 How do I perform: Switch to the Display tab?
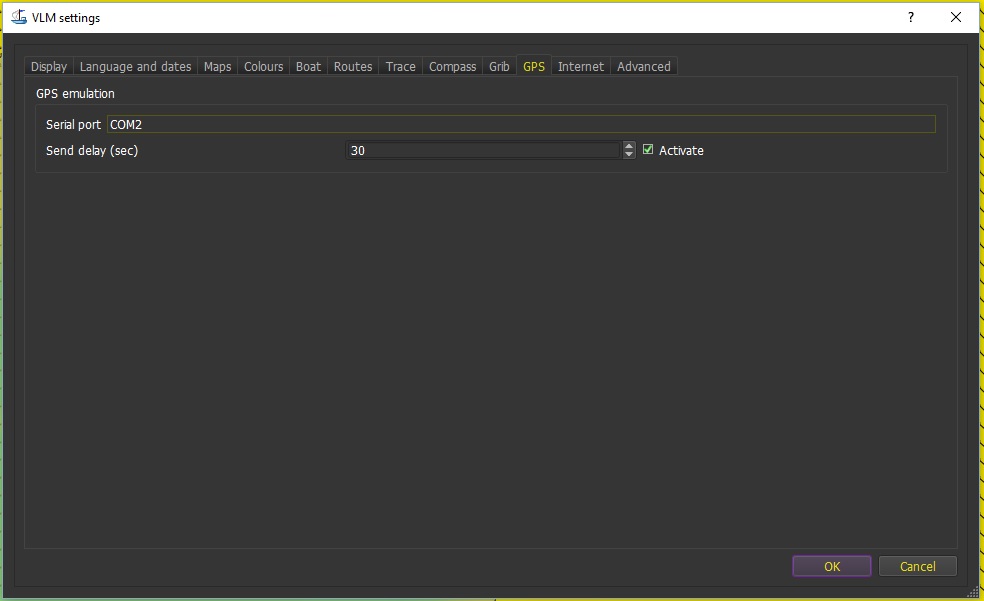49,66
